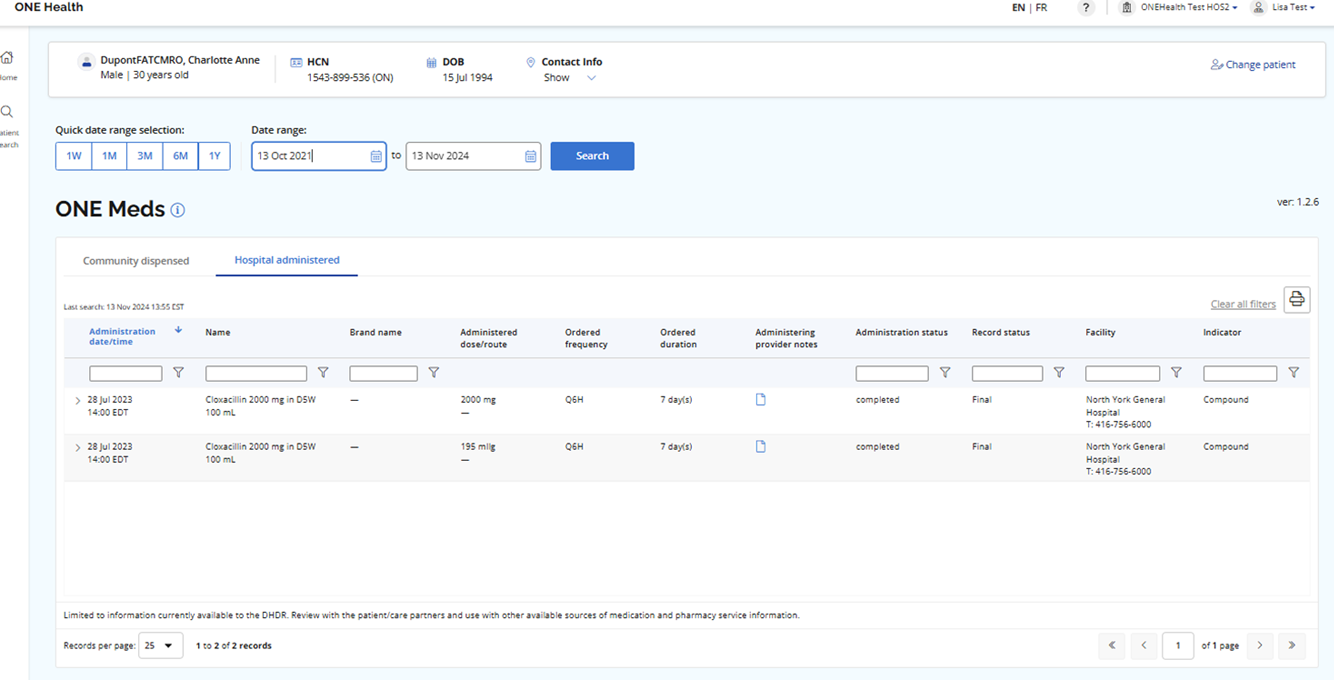Open calendar picker for start date
The height and width of the screenshot is (680, 1334).
(376, 156)
